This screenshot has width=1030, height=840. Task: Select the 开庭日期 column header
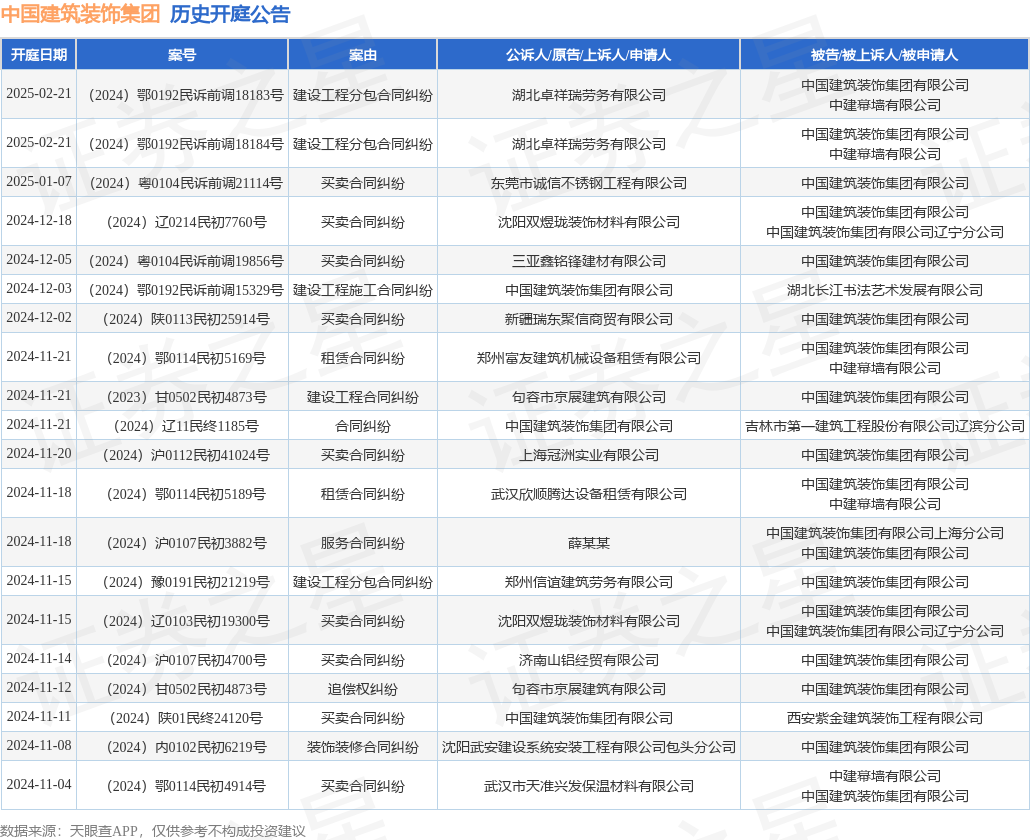point(39,55)
